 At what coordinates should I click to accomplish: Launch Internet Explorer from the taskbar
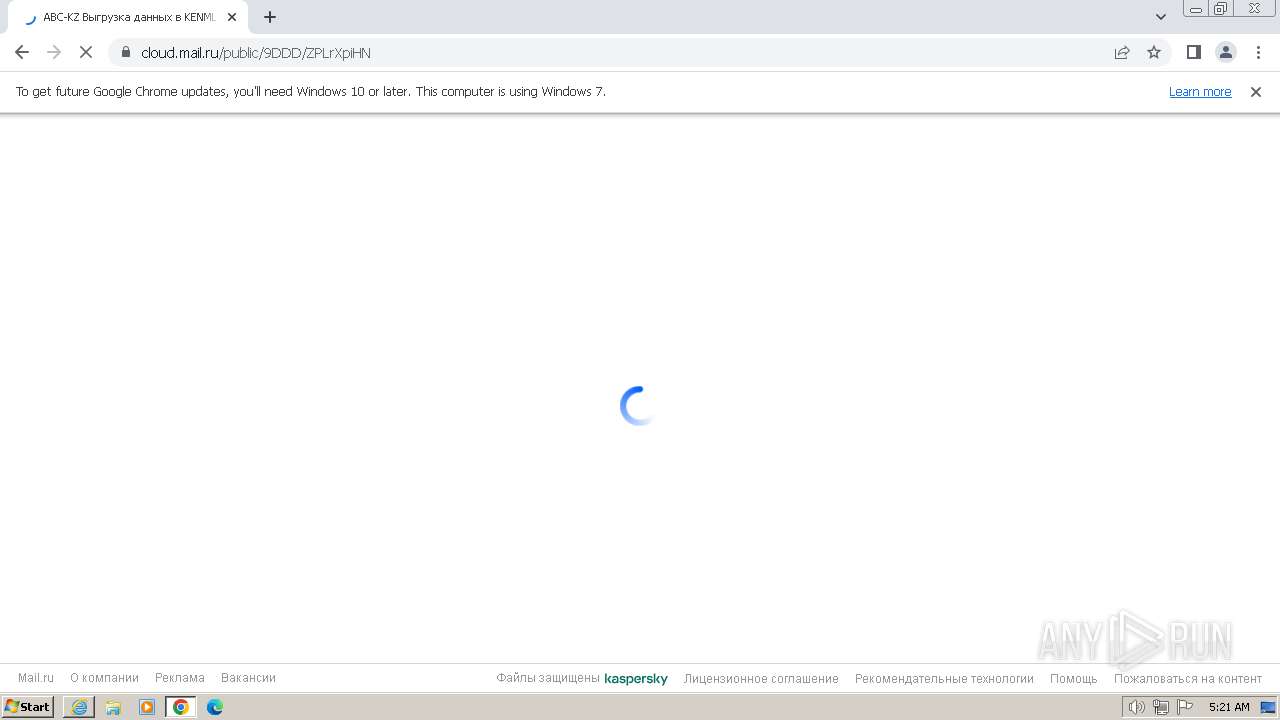(x=79, y=707)
